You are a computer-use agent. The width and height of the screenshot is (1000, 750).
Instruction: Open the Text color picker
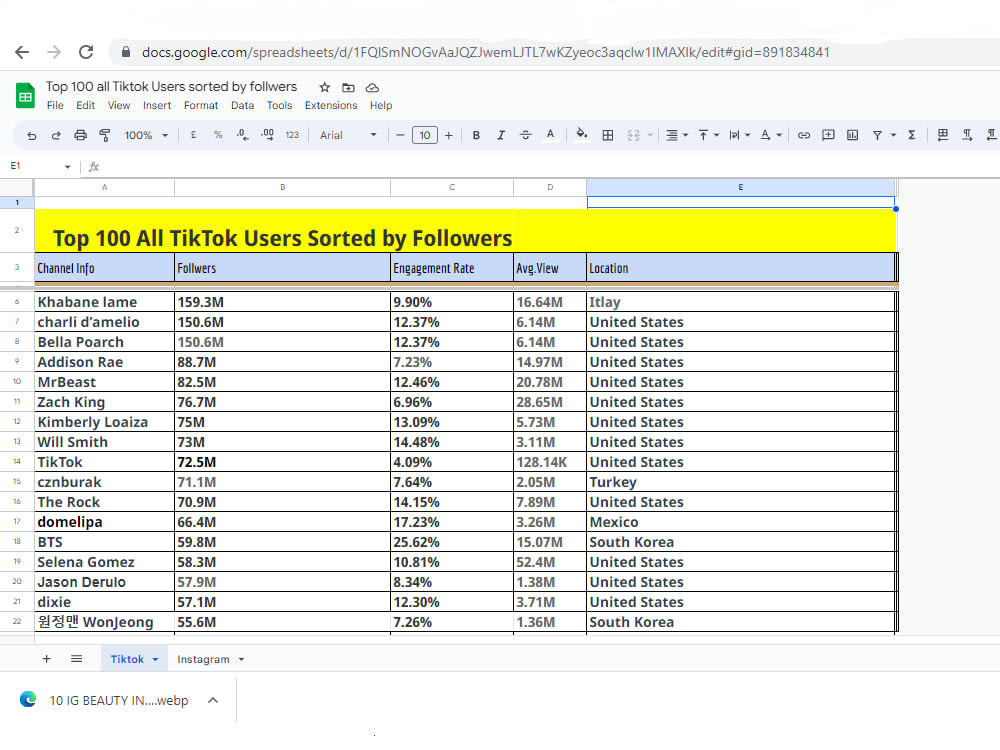tap(552, 134)
